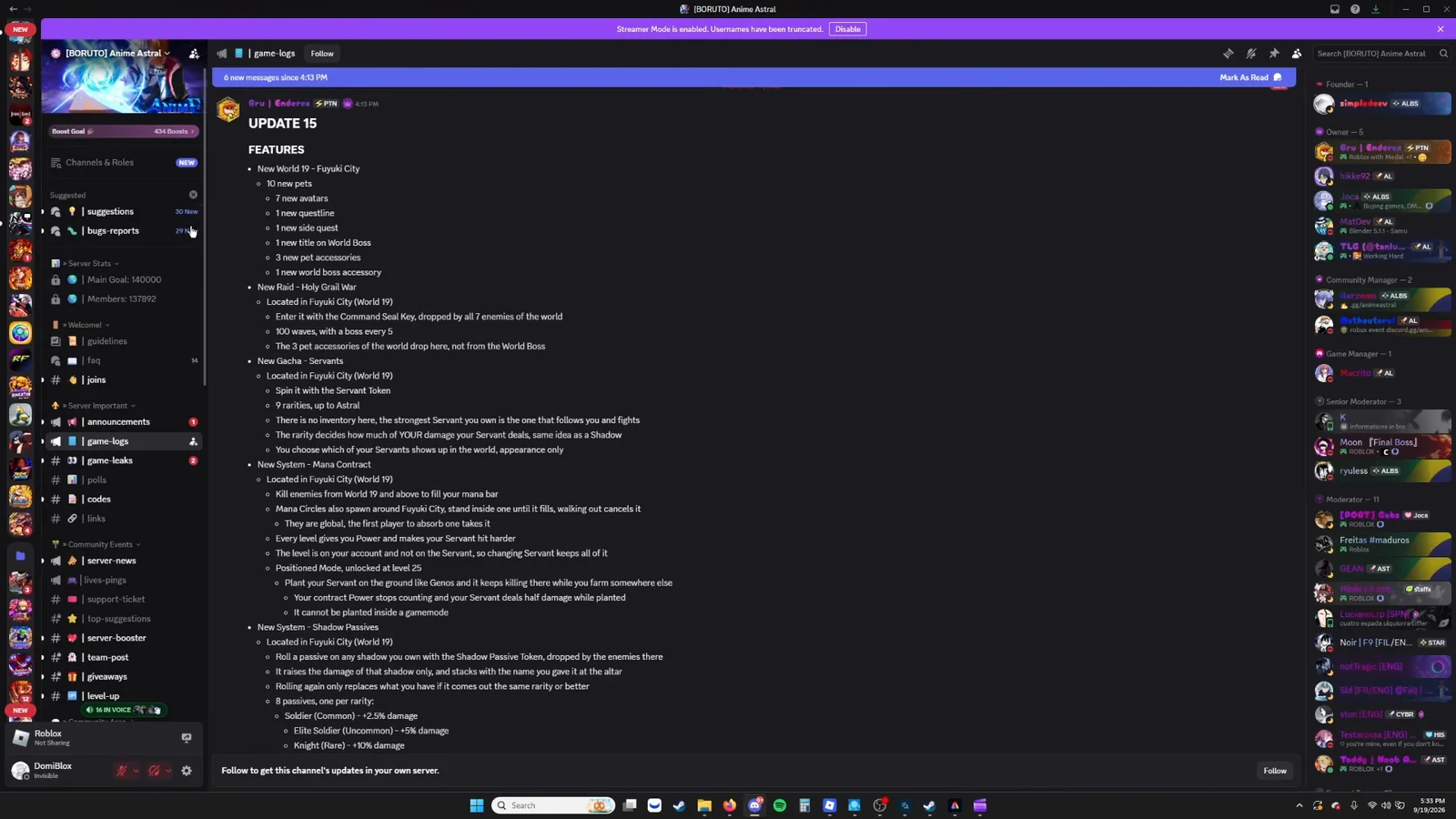Open notification settings bell icon

click(x=1251, y=54)
